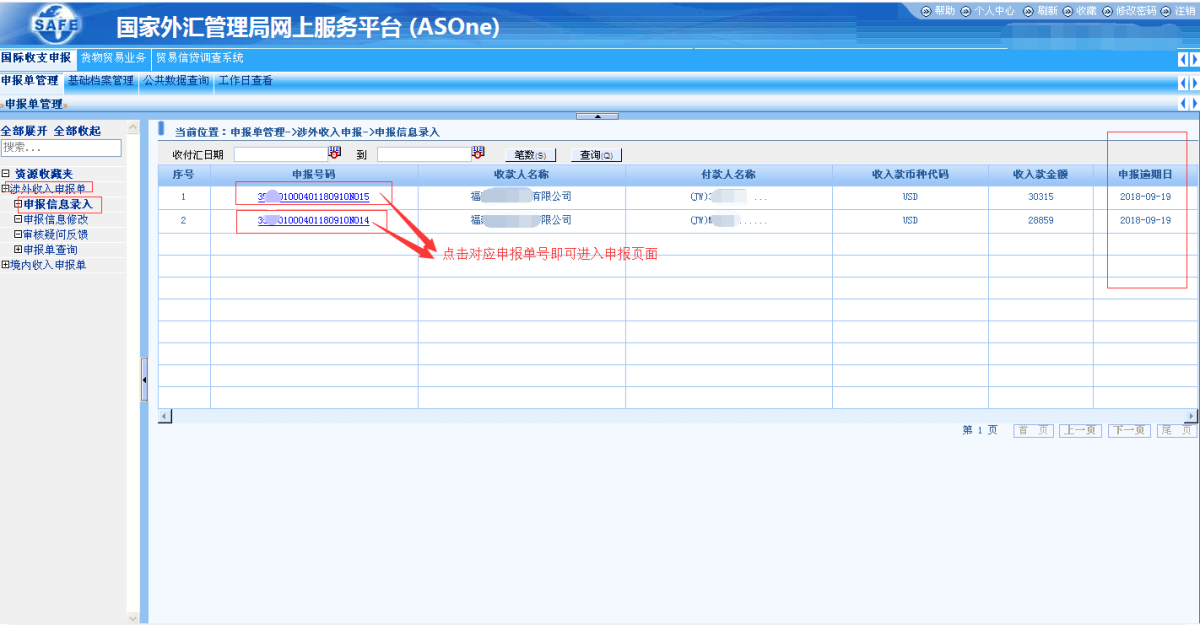Image resolution: width=1200 pixels, height=625 pixels.
Task: Click 注销 to log out
Action: tap(1166, 11)
